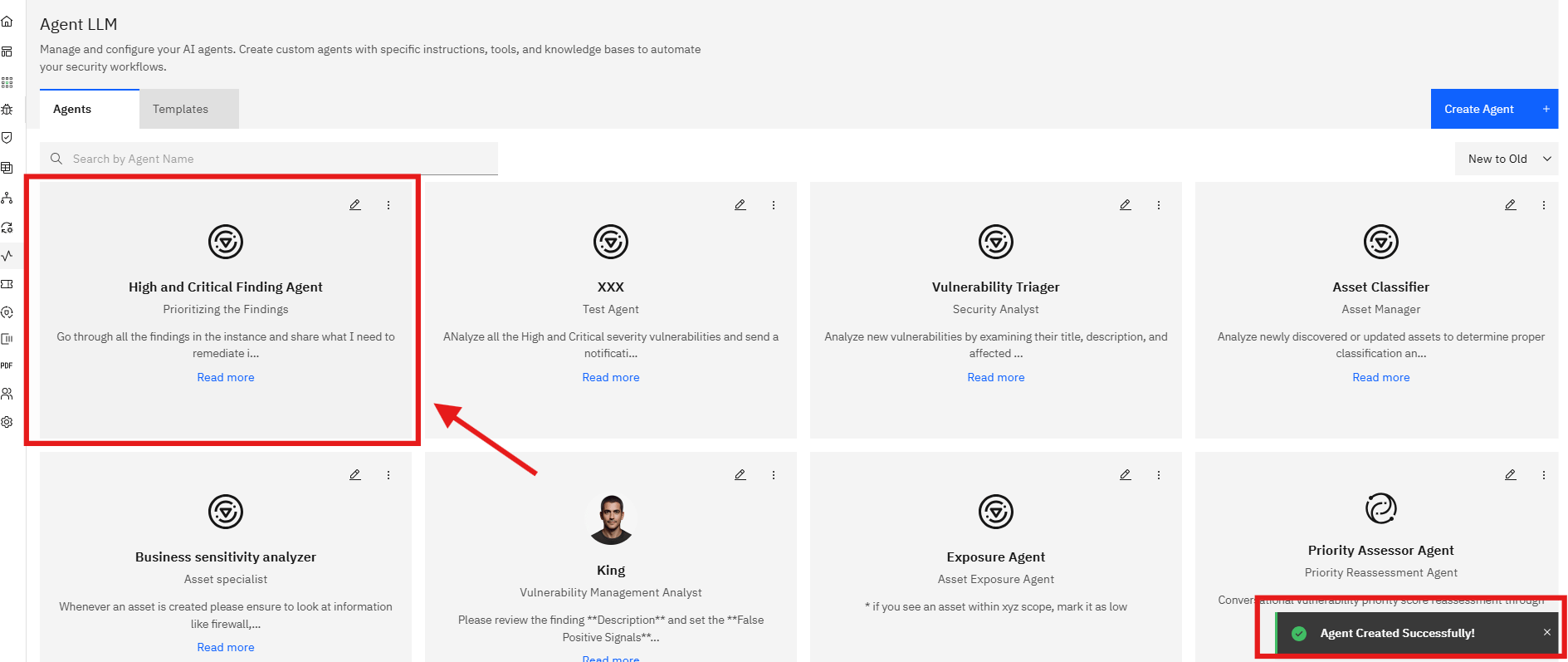The height and width of the screenshot is (662, 1568).
Task: Open the activity pulse icon in sidebar
Action: pyautogui.click(x=7, y=255)
